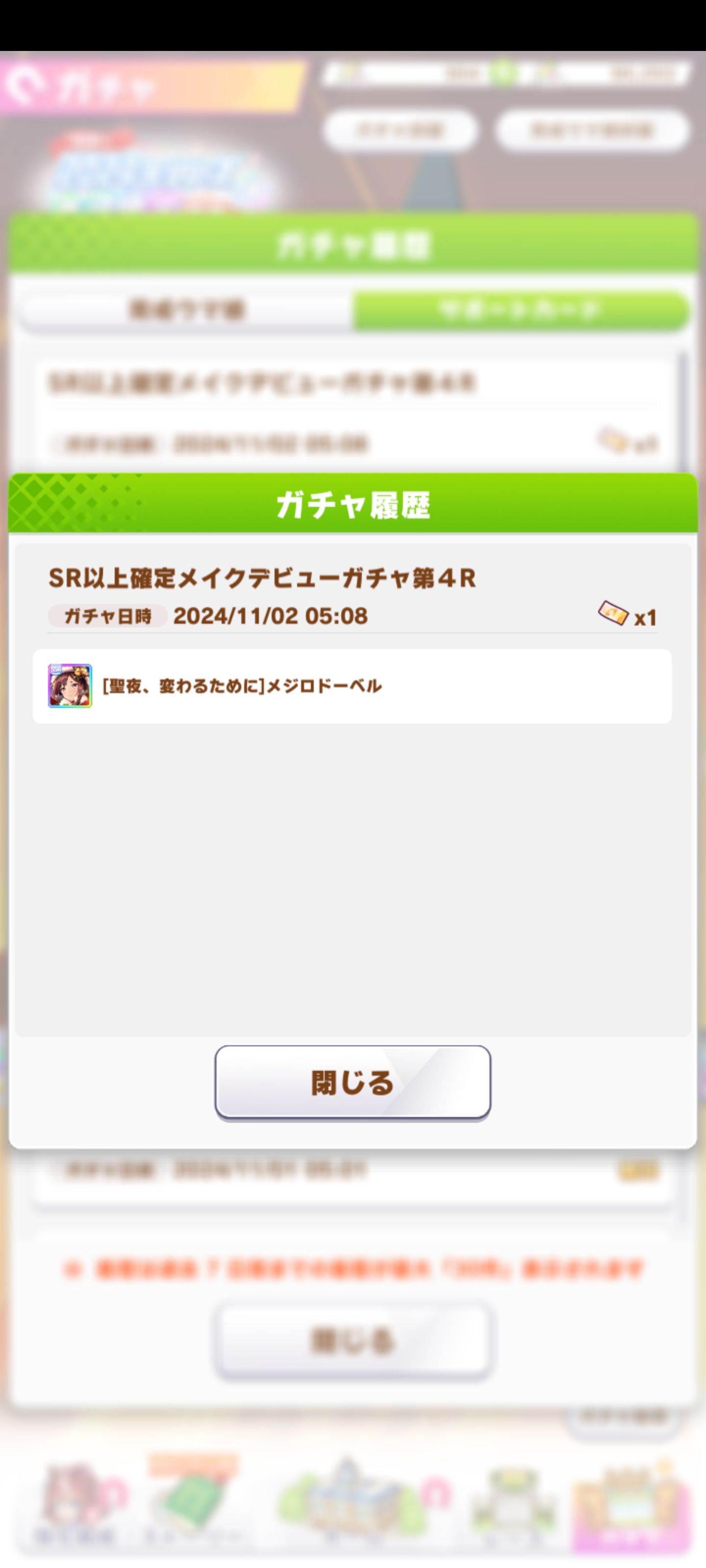Open the second blurred pill button top right
This screenshot has width=706, height=1568.
click(x=592, y=130)
